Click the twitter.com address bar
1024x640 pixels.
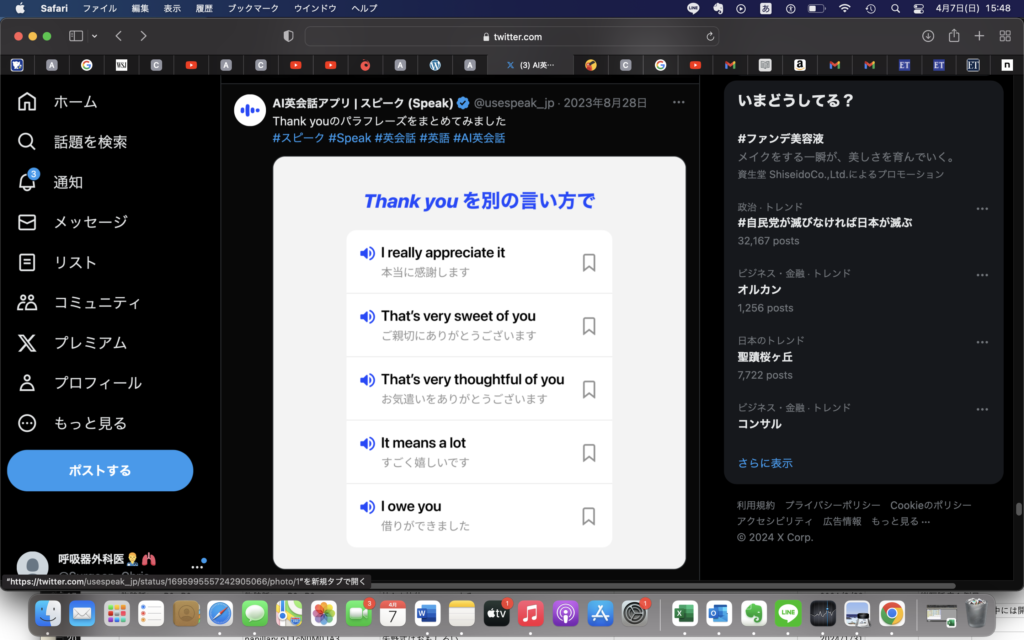tap(512, 36)
